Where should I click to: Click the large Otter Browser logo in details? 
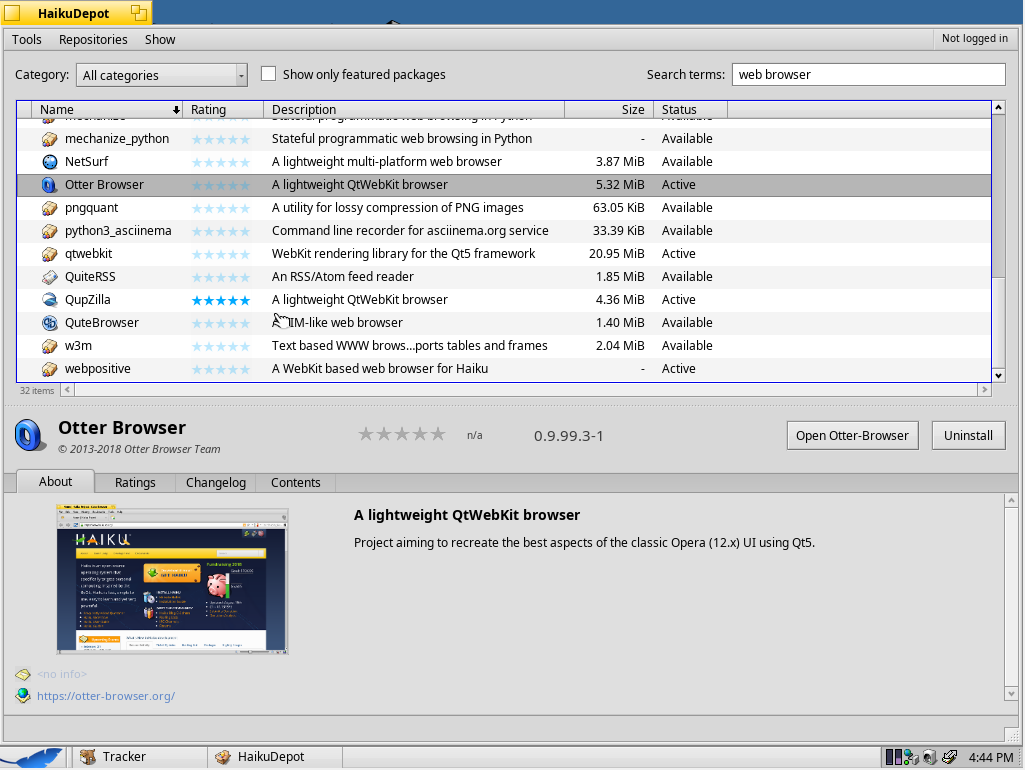30,435
